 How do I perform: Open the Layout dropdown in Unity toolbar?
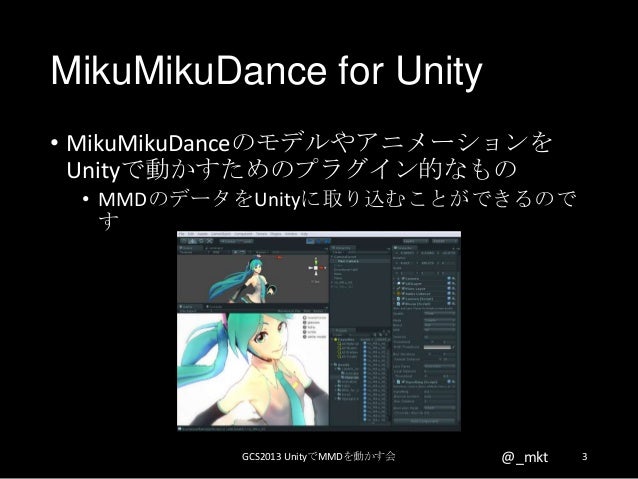point(445,241)
